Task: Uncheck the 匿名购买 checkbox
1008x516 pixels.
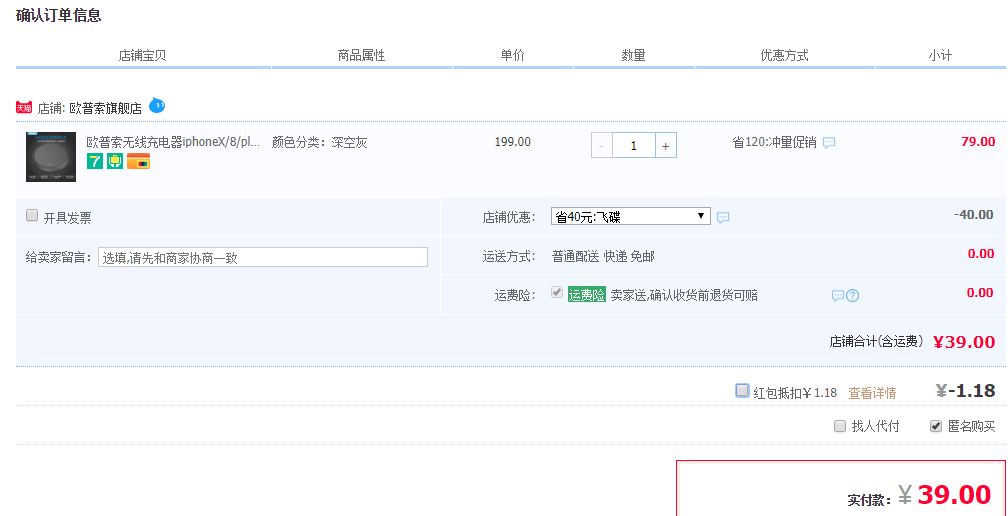Action: (936, 425)
